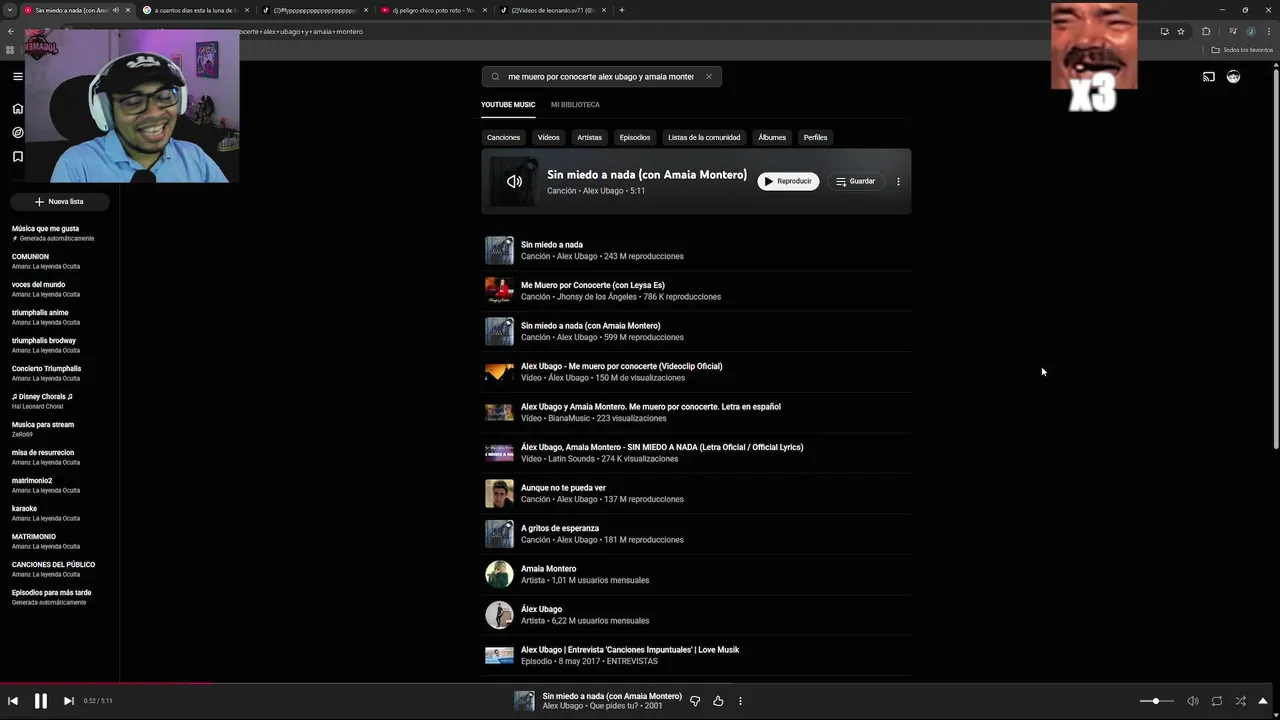Play Aunque no te pueda ver

pos(697,493)
